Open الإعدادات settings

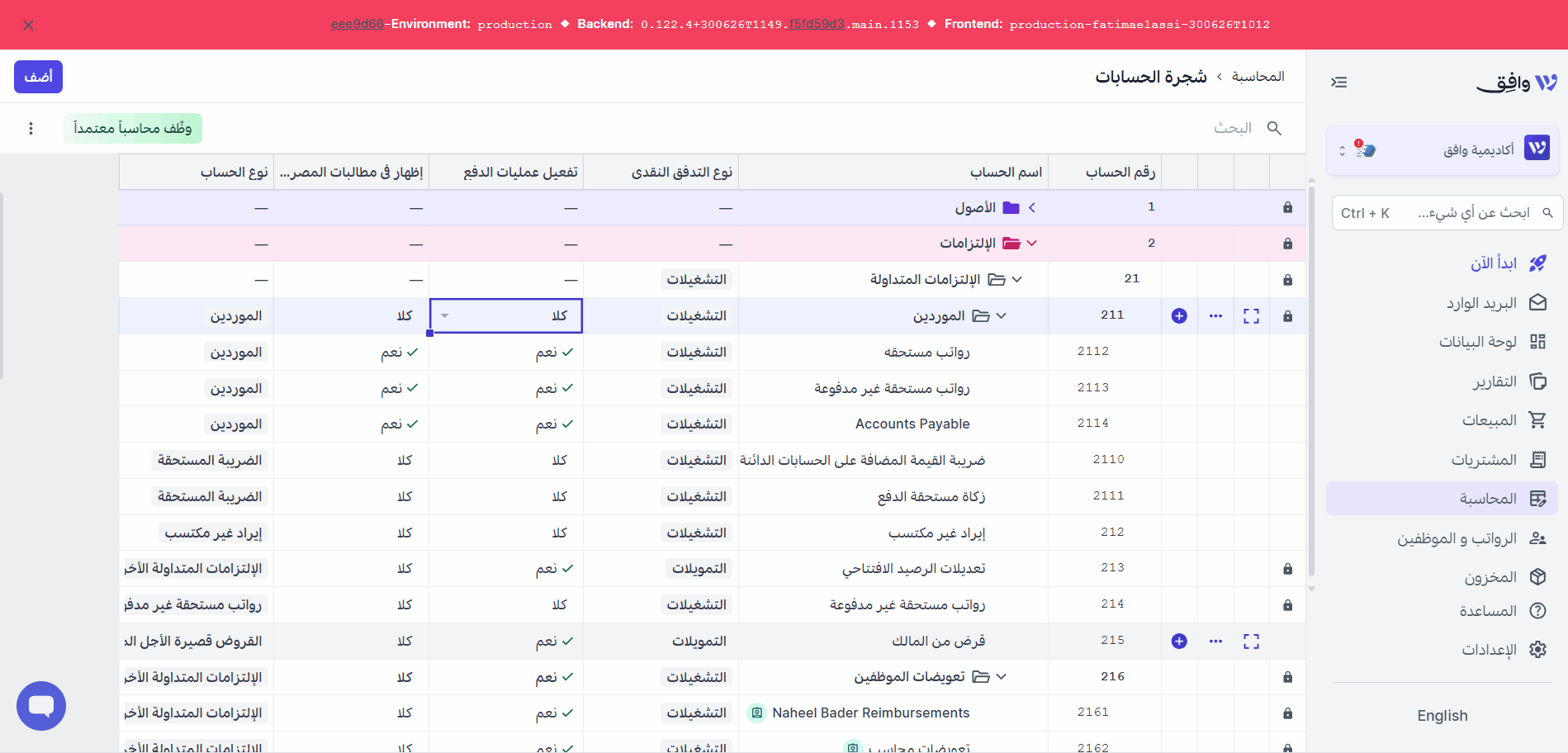tap(1503, 650)
